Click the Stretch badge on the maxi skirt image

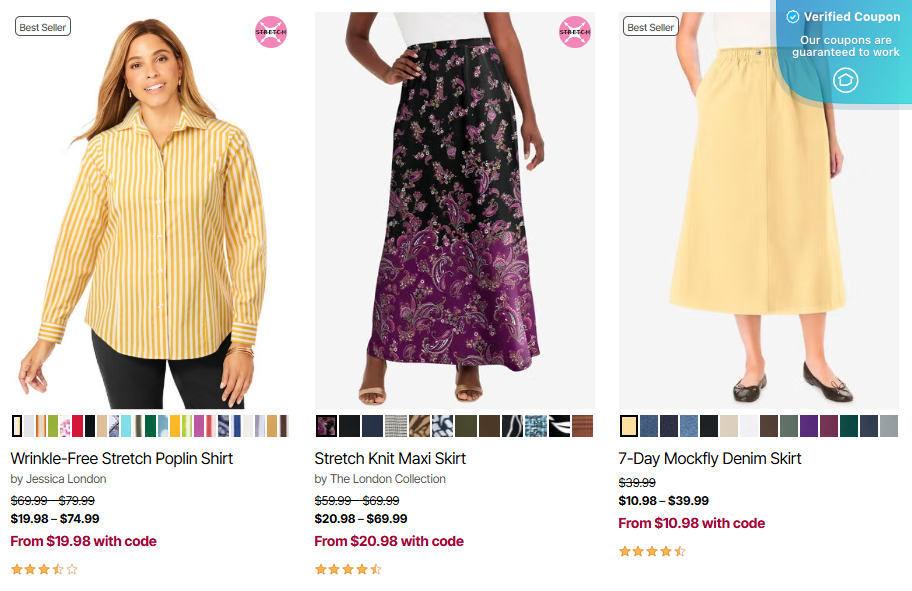pyautogui.click(x=575, y=32)
